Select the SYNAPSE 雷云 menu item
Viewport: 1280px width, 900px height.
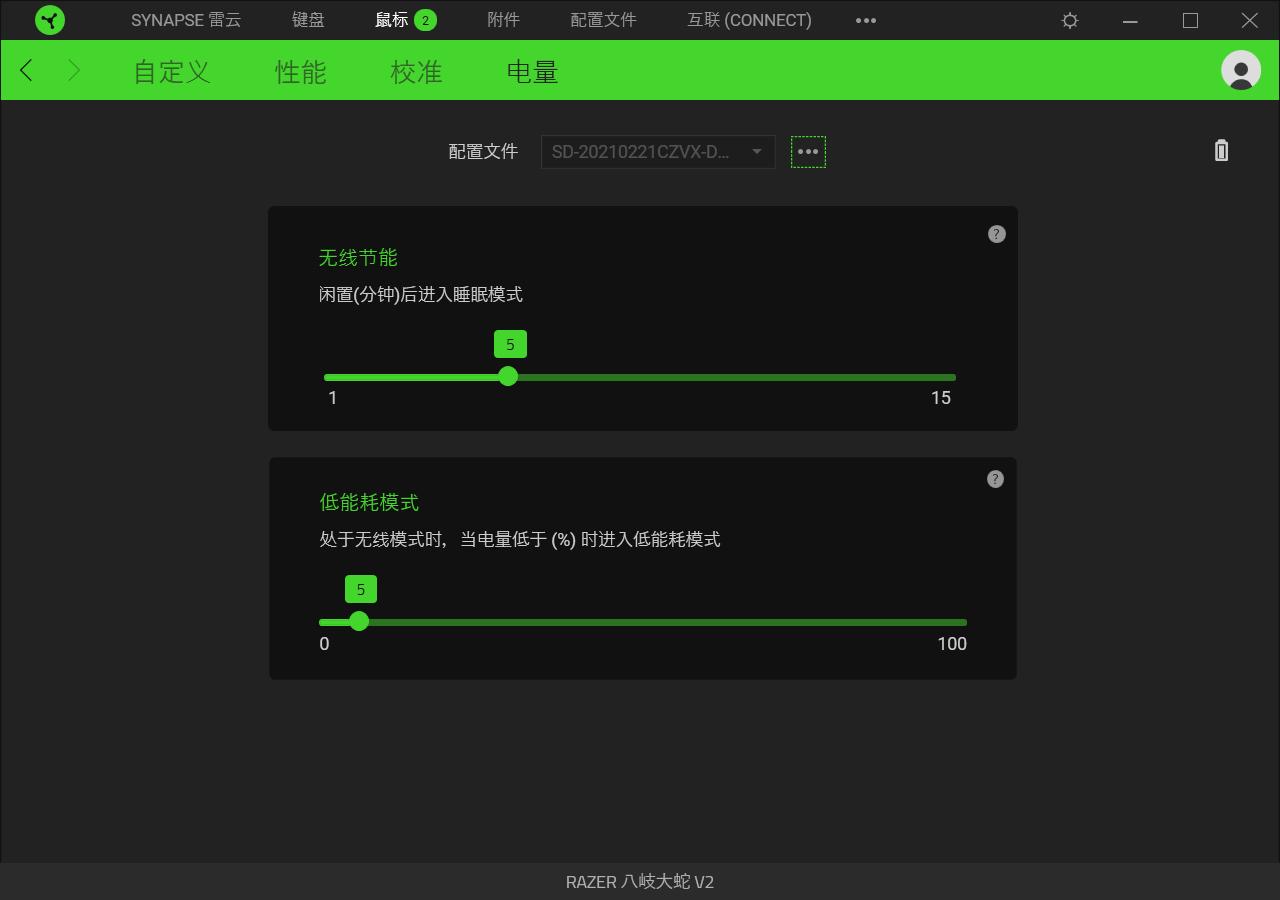tap(185, 20)
